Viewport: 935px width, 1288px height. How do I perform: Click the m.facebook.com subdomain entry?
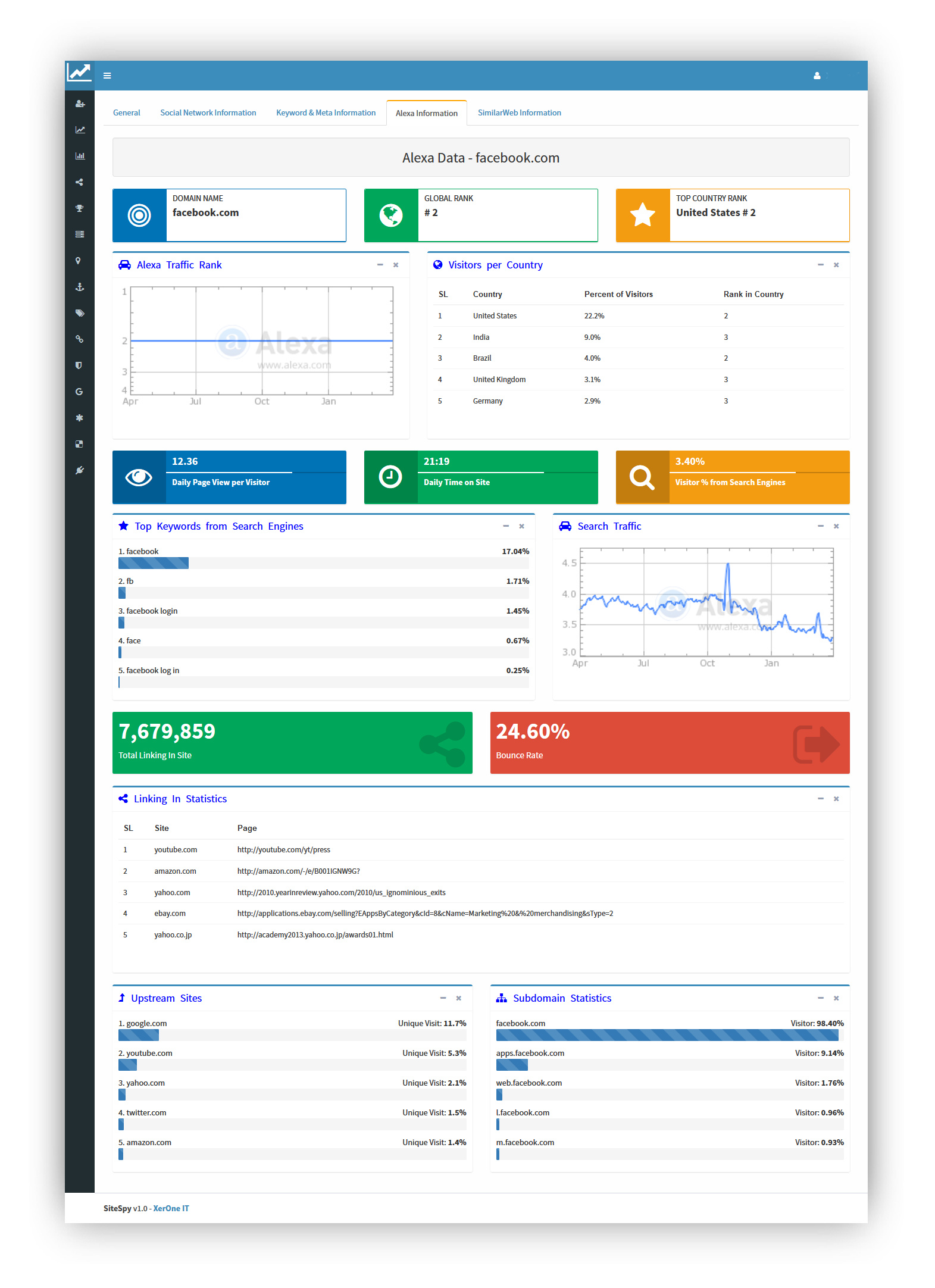point(525,1142)
